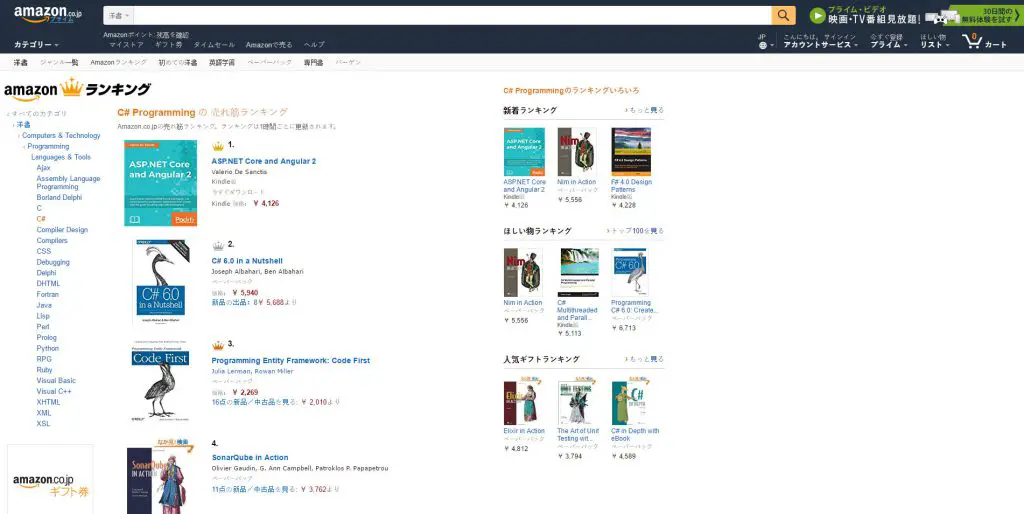This screenshot has height=514, width=1024.
Task: Select the 専門書 subnav item
Action: pyautogui.click(x=313, y=63)
